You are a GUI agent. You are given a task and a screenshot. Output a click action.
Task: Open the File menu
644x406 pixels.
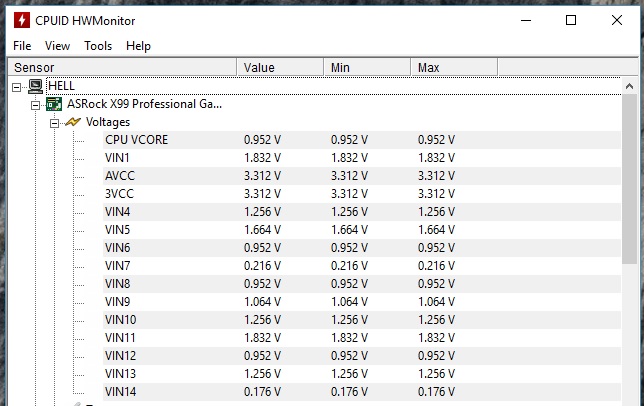pyautogui.click(x=22, y=46)
